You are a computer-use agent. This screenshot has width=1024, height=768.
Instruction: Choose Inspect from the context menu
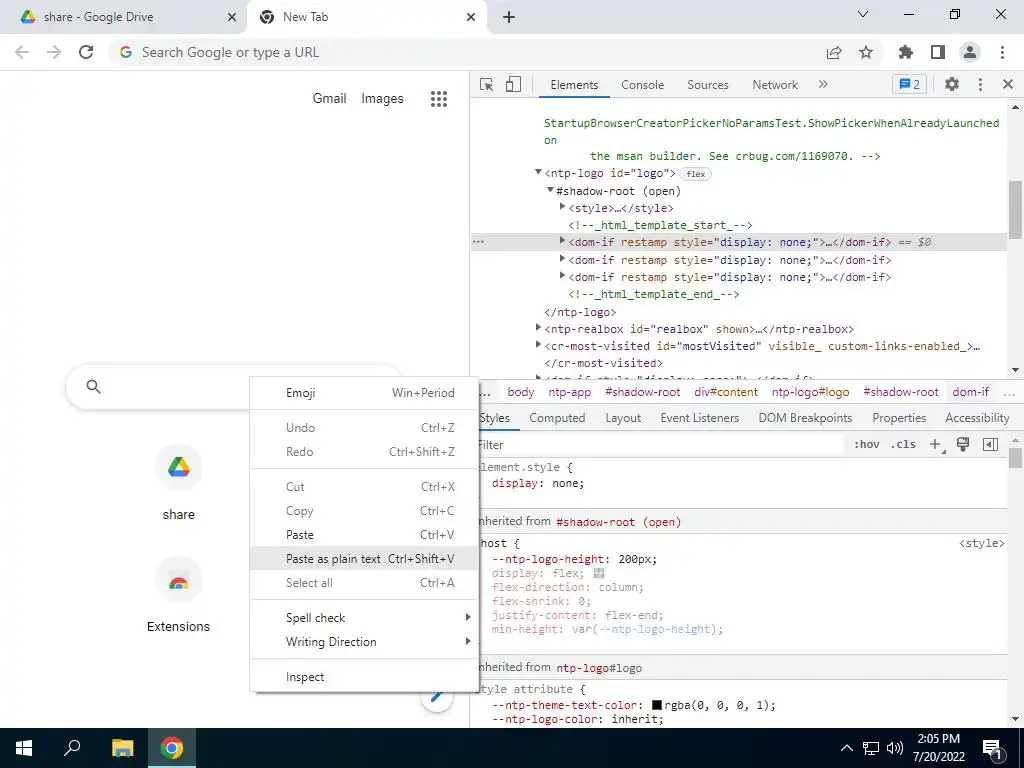tap(364, 677)
